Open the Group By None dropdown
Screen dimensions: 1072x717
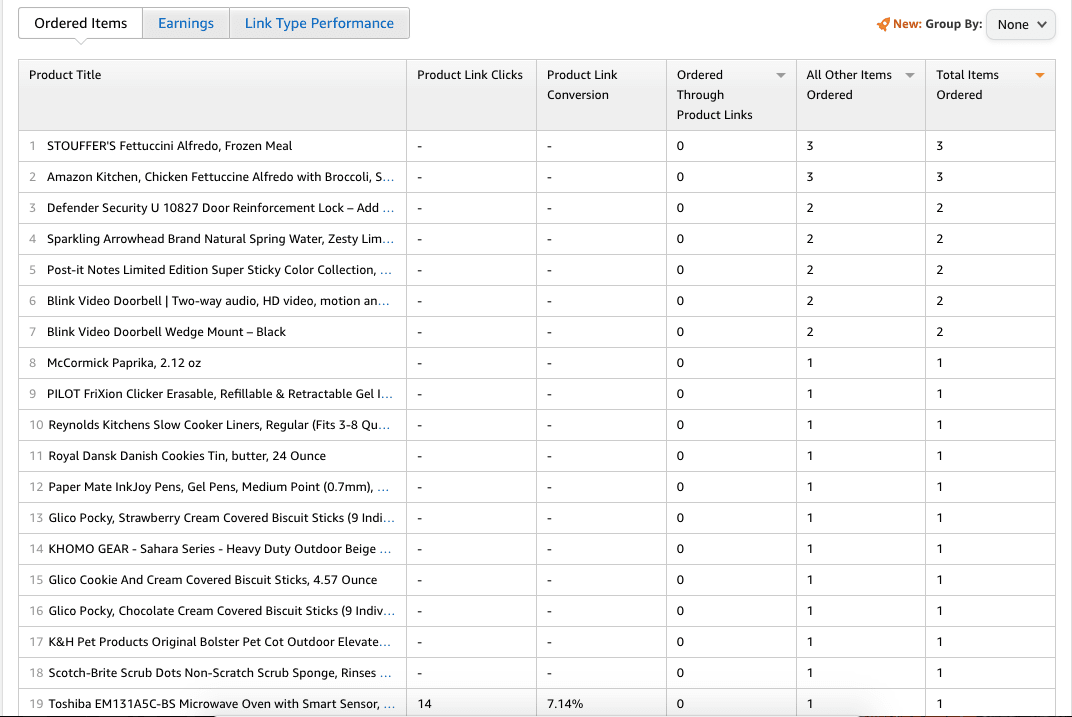(x=1021, y=25)
